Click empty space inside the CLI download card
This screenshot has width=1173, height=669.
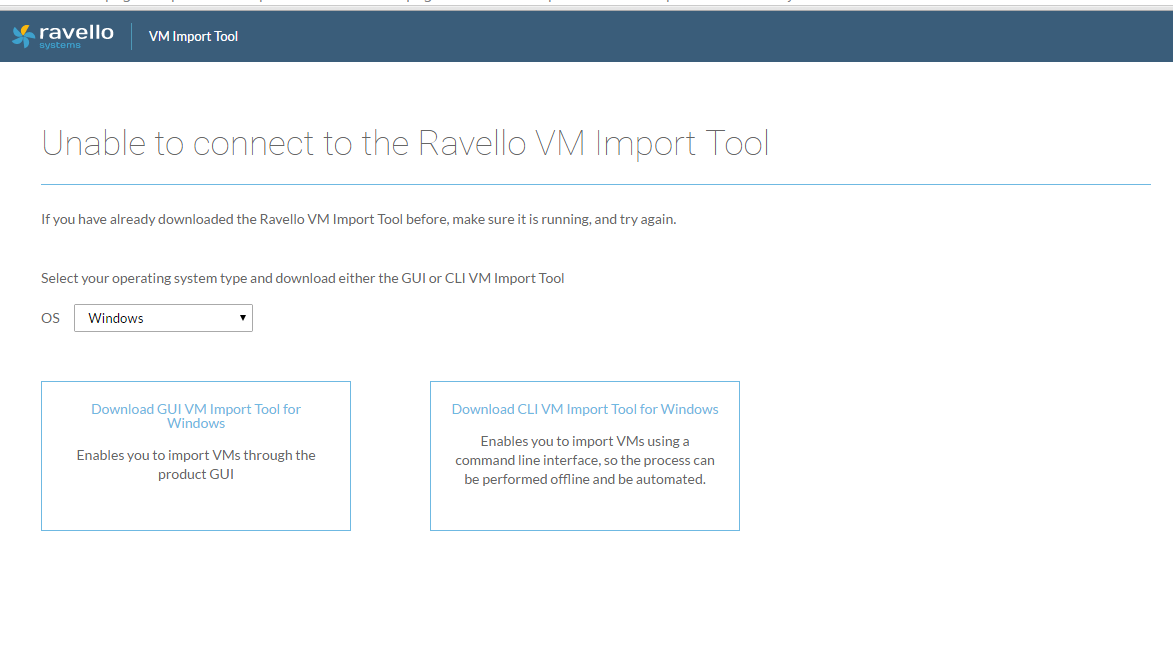pyautogui.click(x=585, y=510)
